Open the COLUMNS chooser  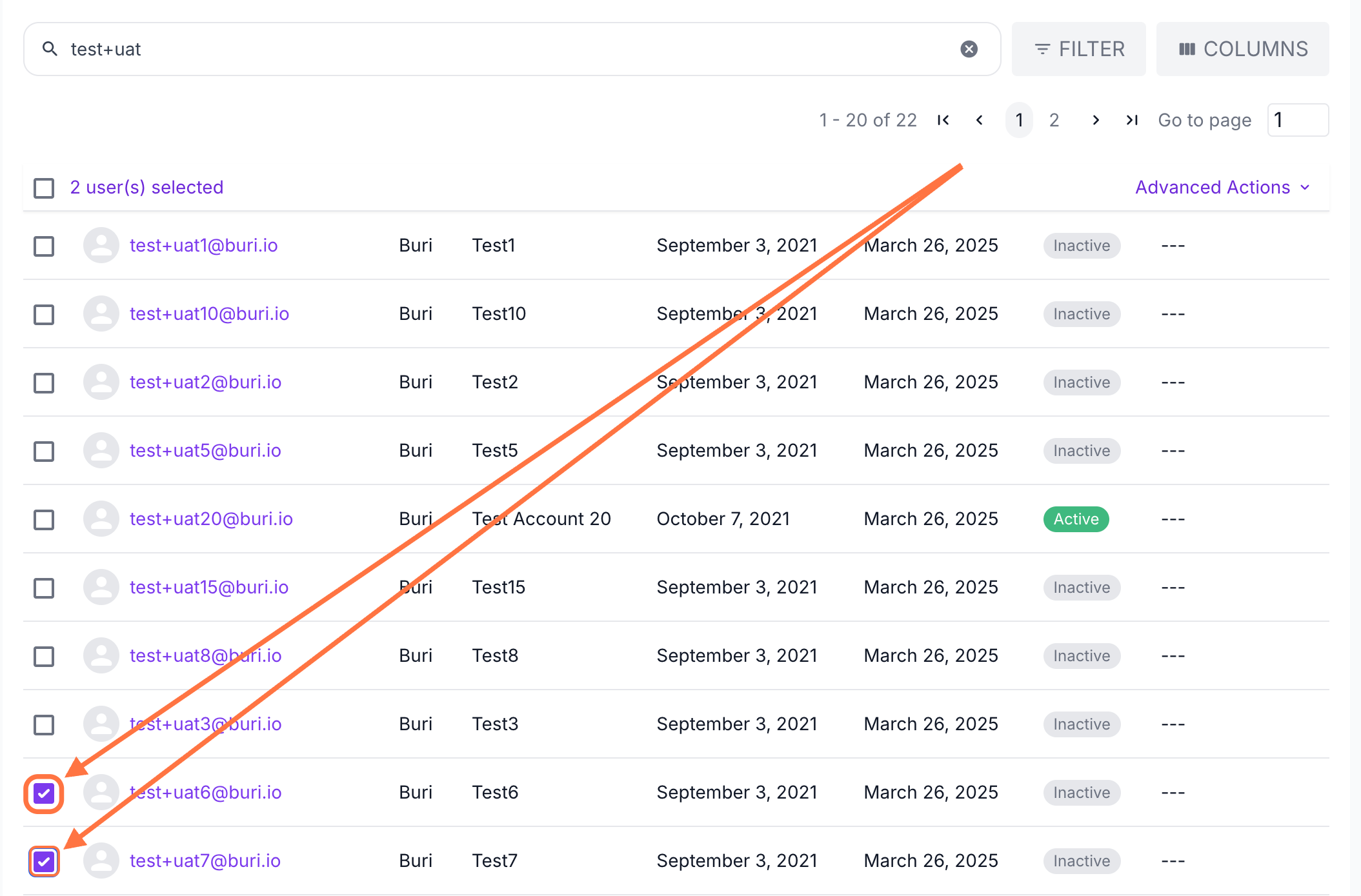pos(1242,49)
